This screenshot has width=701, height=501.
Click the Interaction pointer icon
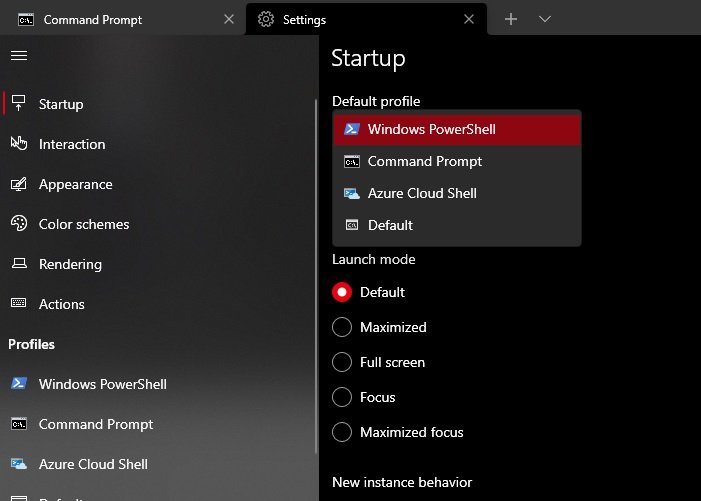(x=18, y=144)
